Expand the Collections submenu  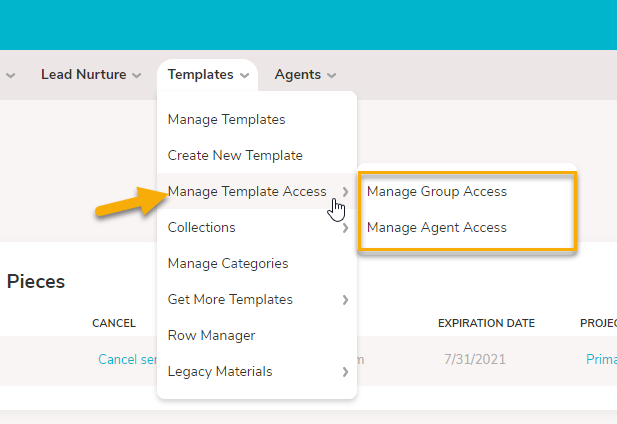tap(257, 227)
